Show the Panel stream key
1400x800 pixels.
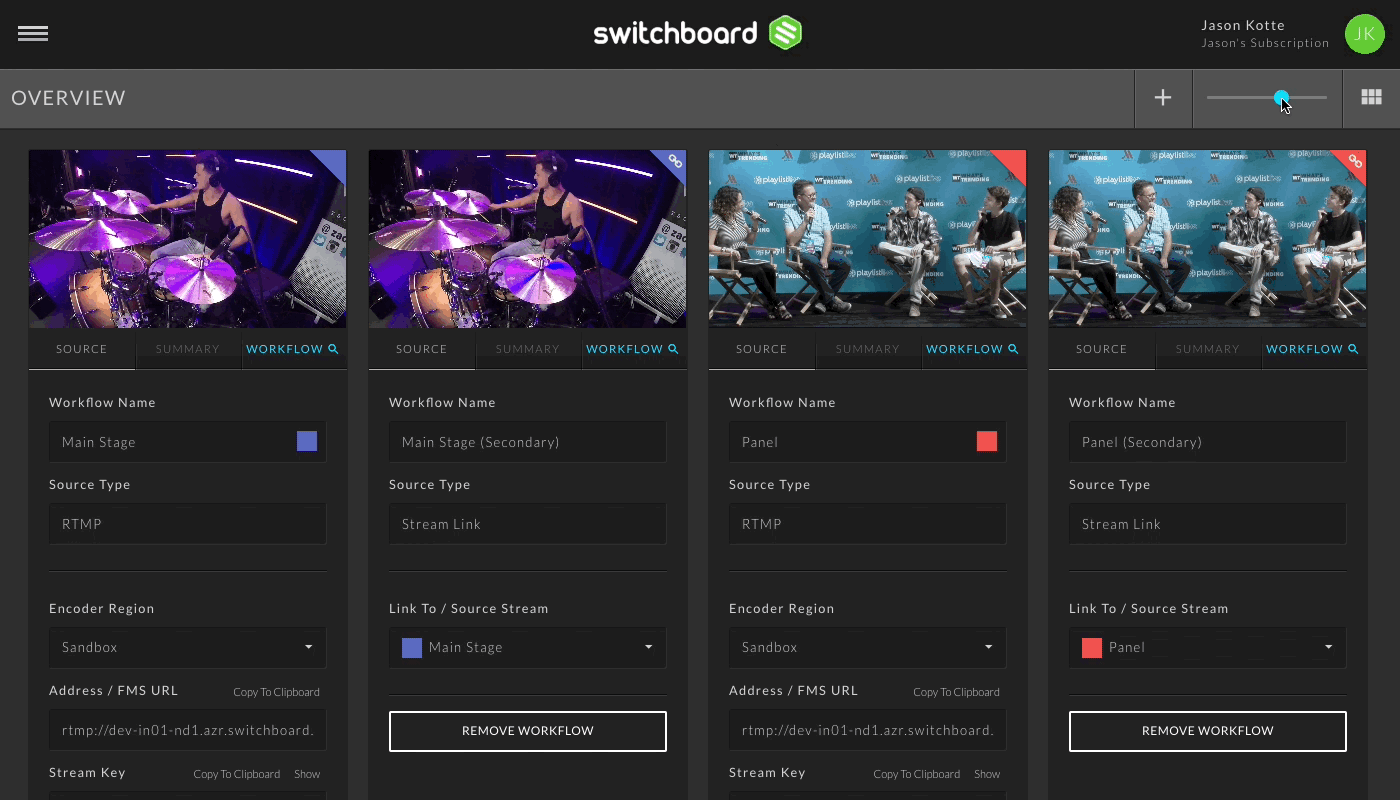[x=987, y=774]
